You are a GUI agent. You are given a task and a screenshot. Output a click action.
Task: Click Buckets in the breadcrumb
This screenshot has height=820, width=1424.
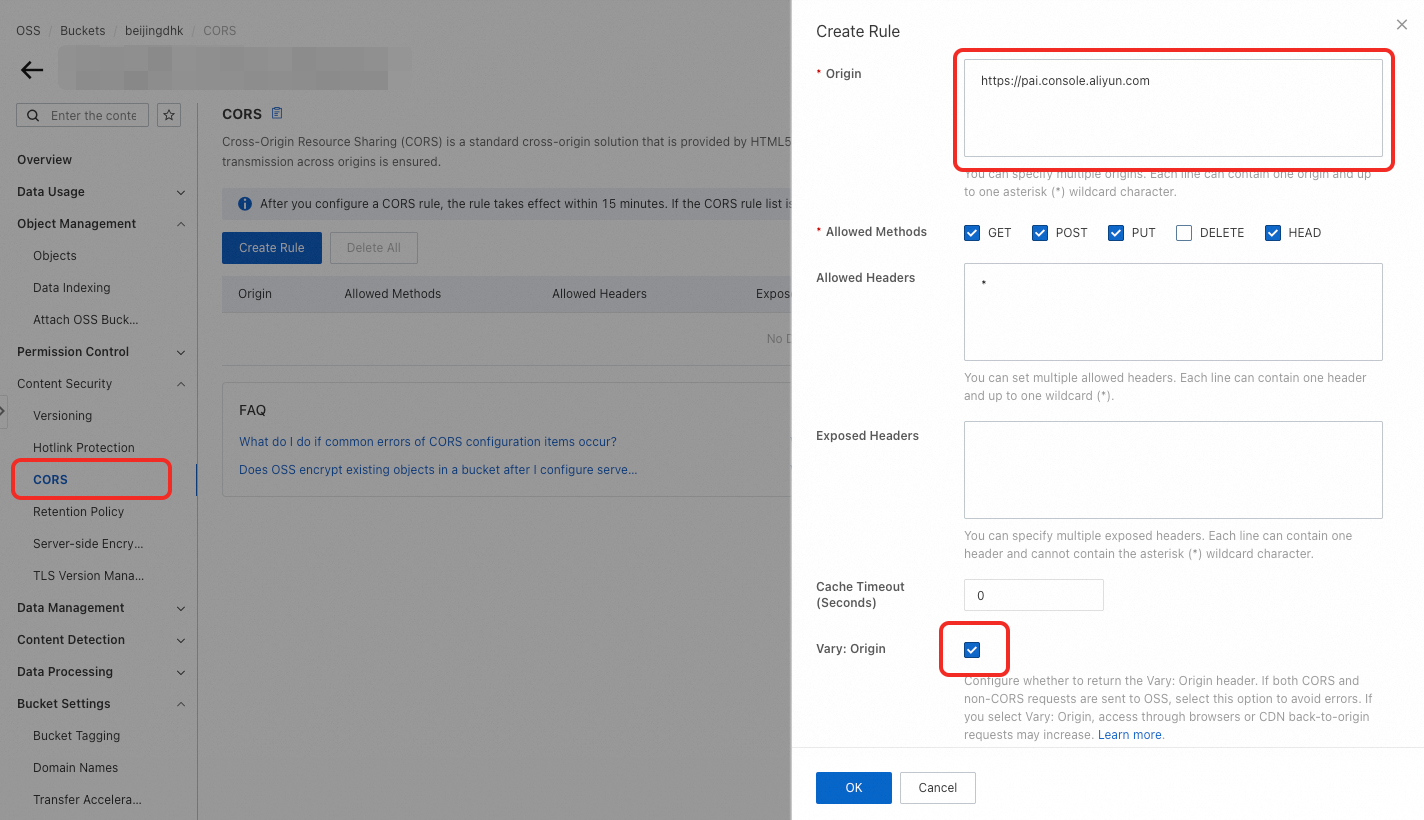82,31
